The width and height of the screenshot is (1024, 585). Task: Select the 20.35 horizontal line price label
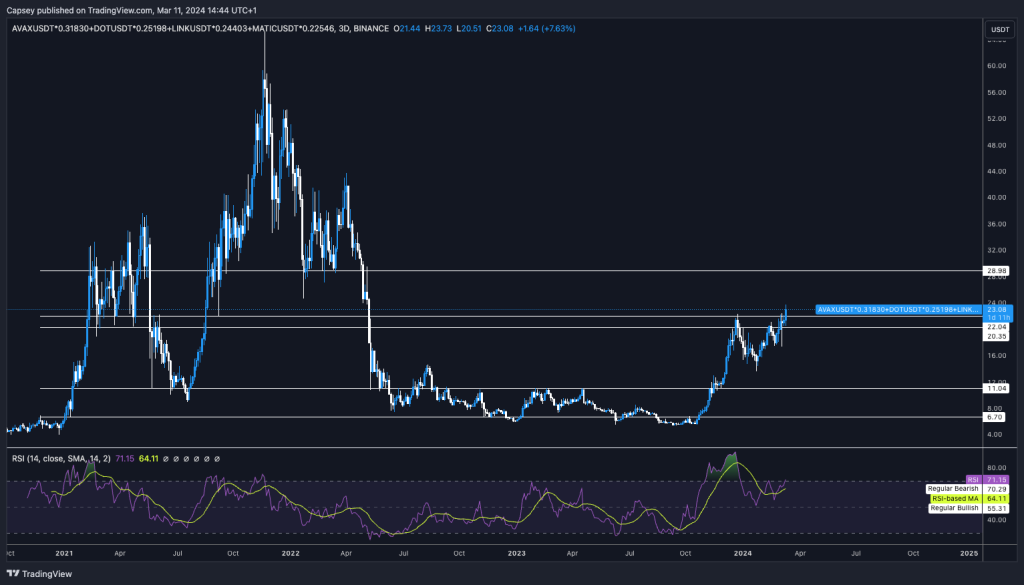point(997,336)
